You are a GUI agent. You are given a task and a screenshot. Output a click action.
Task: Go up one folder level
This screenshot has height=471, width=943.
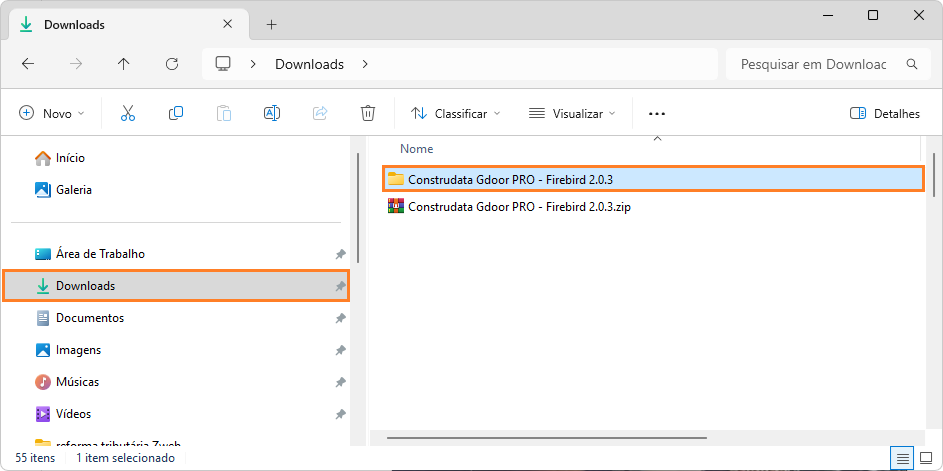(124, 64)
